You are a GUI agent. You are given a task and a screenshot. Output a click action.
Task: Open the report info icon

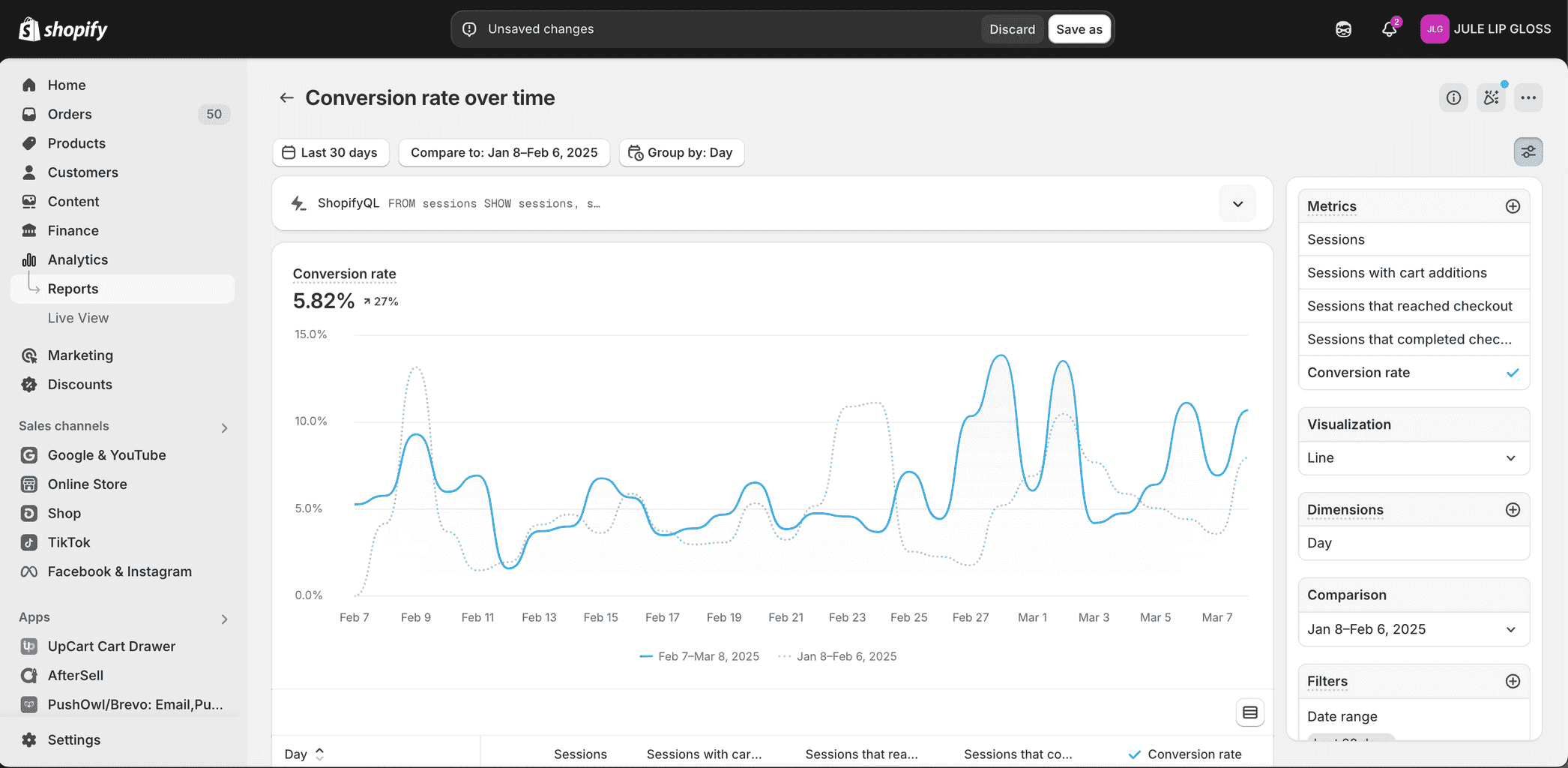coord(1453,97)
